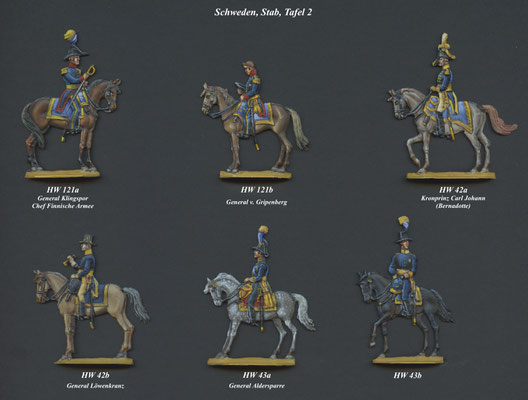The image size is (528, 400).
Task: Click the Kronprinz Carl Johann figure
Action: point(451,106)
